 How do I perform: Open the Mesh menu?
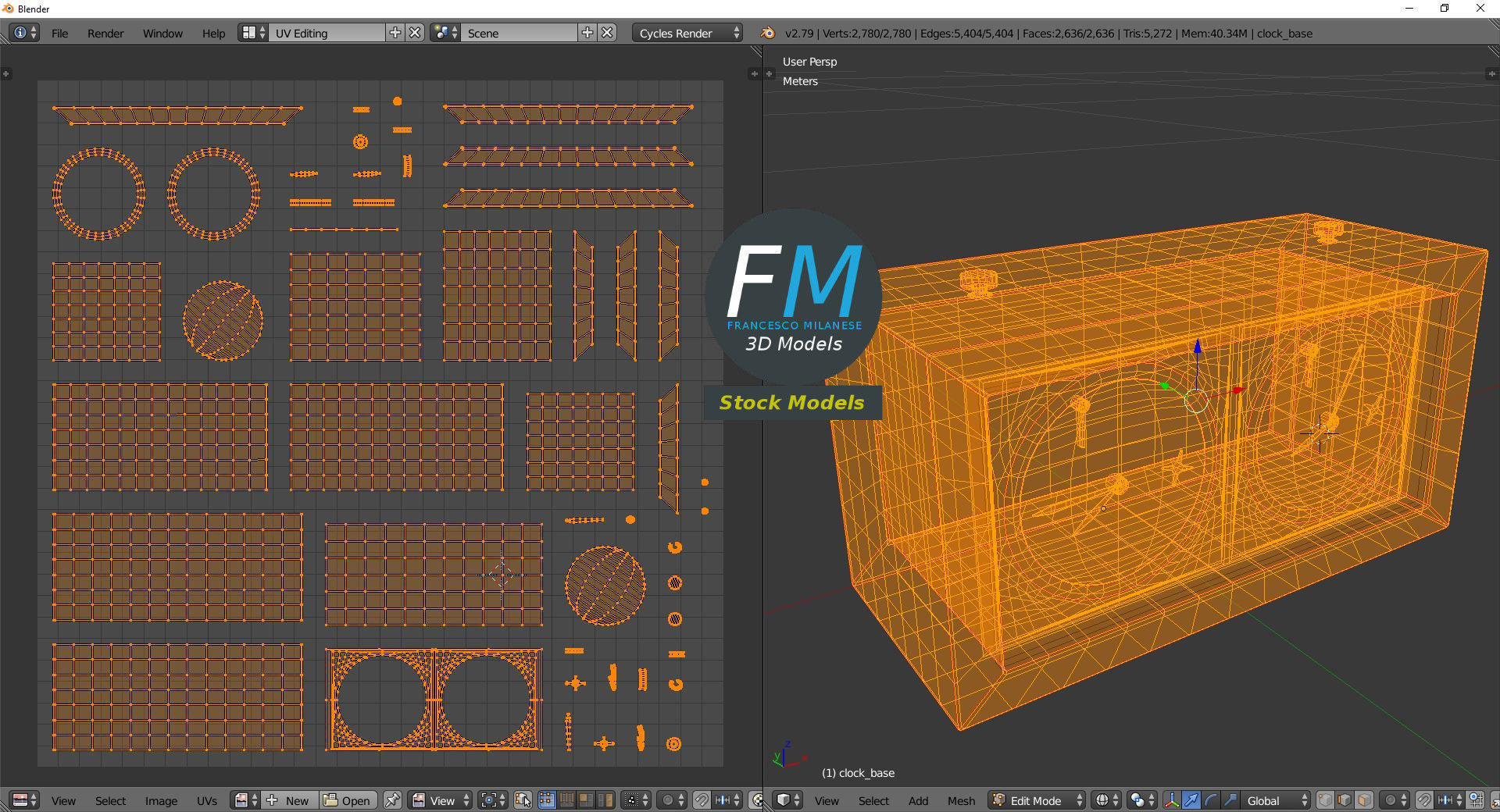(x=961, y=800)
